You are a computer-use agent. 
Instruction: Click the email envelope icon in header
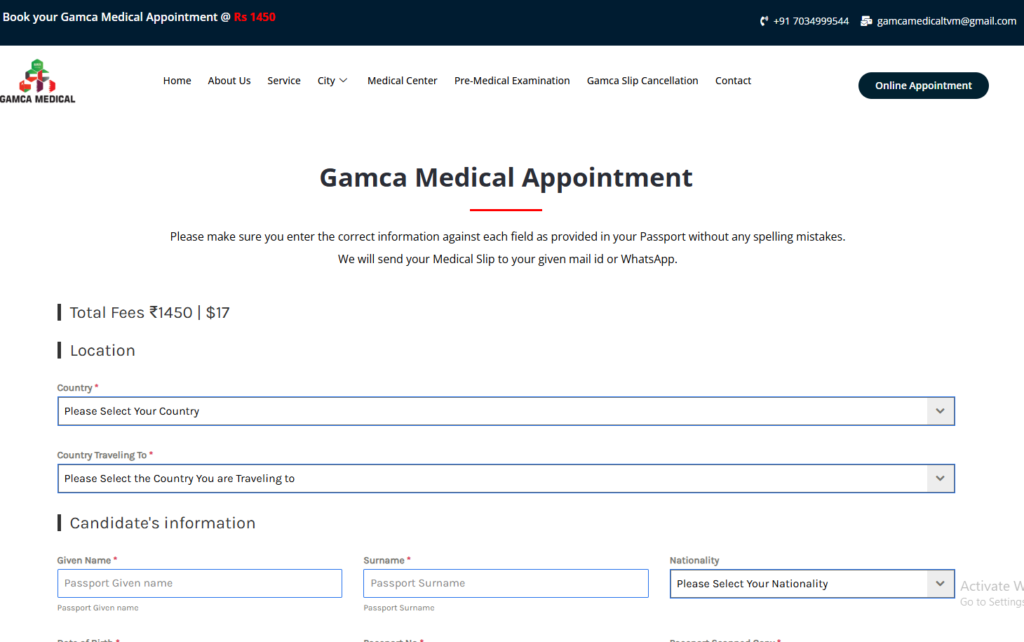pyautogui.click(x=866, y=21)
